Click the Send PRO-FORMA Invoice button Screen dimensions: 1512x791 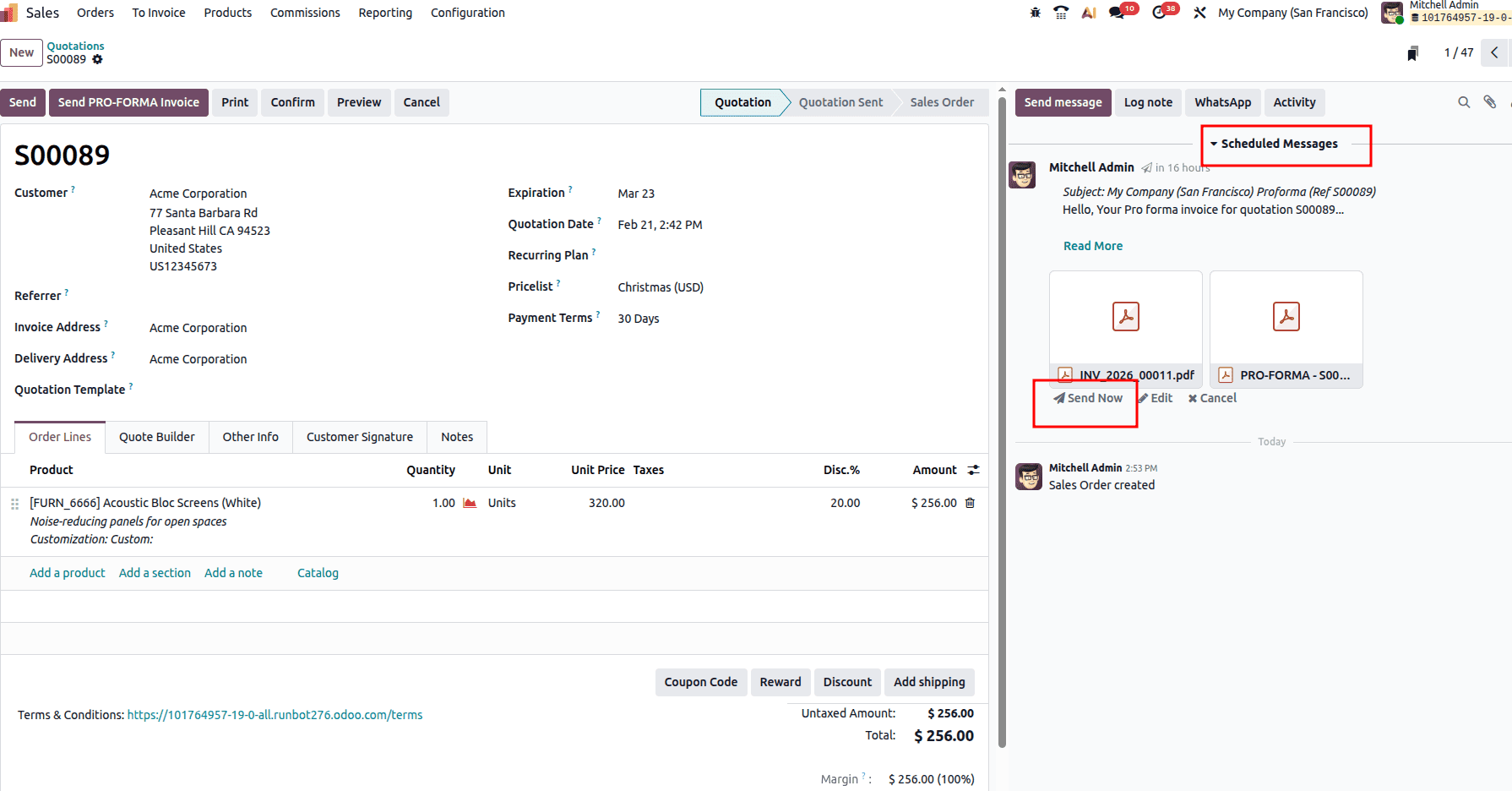[128, 102]
